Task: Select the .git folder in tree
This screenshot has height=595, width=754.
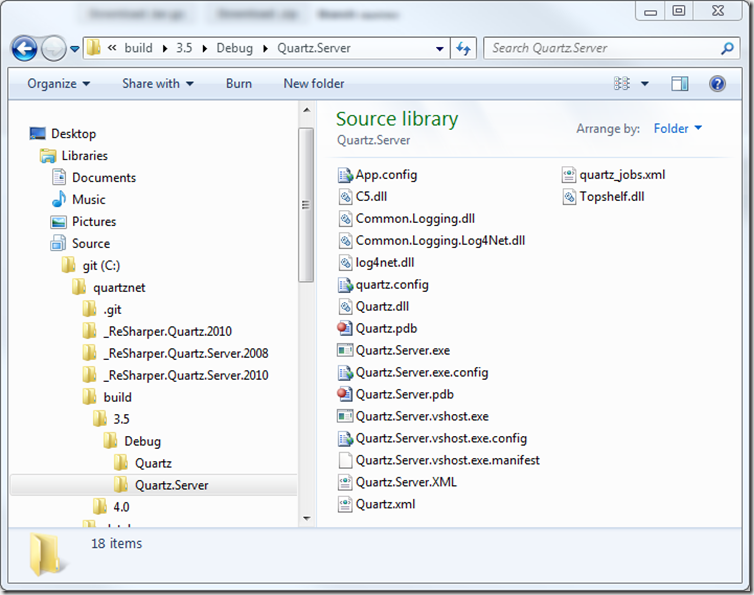Action: coord(113,310)
